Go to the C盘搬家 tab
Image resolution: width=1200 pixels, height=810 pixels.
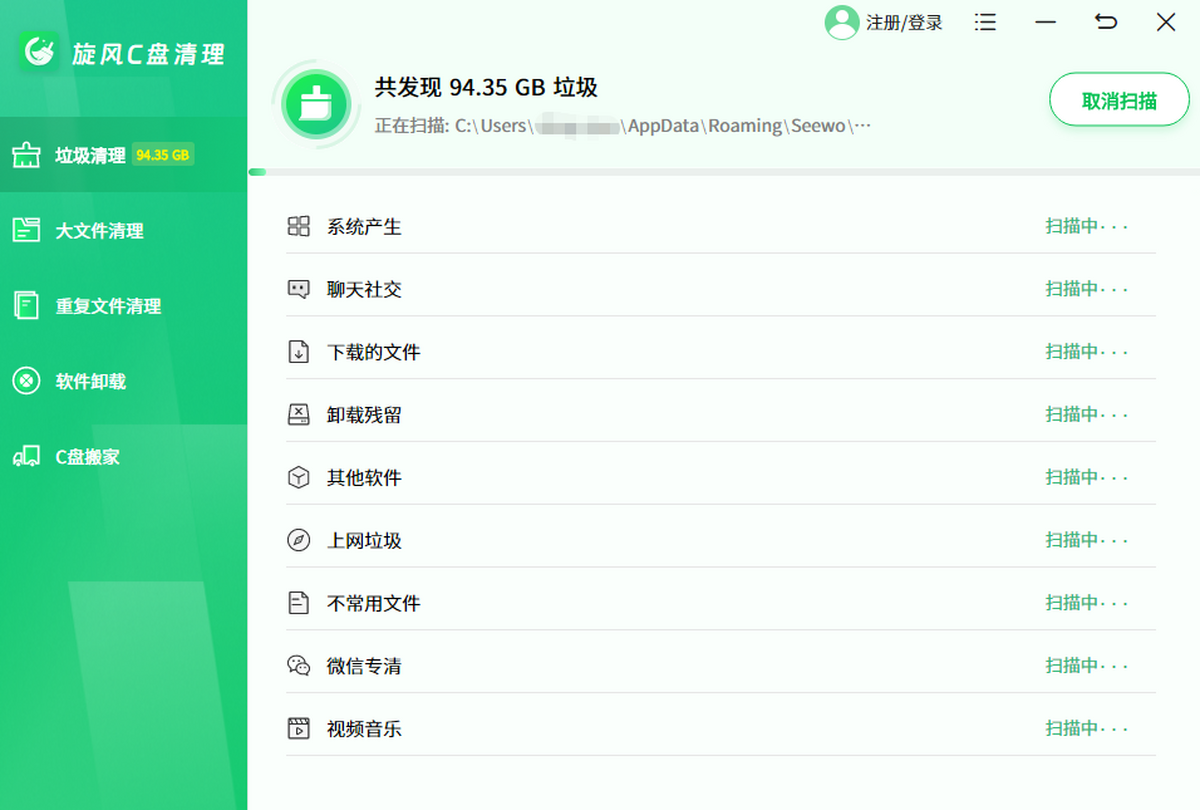tap(123, 457)
